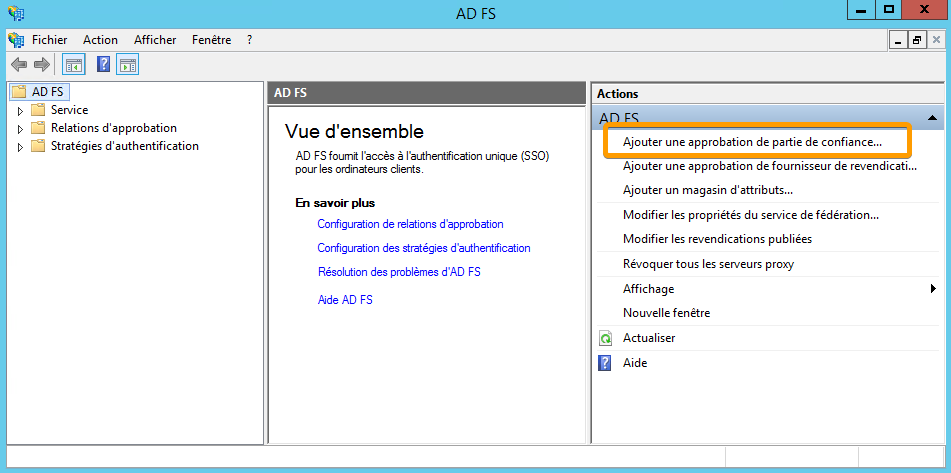Open Résolution des problèmes d'AD FS link
The height and width of the screenshot is (473, 951).
(x=399, y=272)
